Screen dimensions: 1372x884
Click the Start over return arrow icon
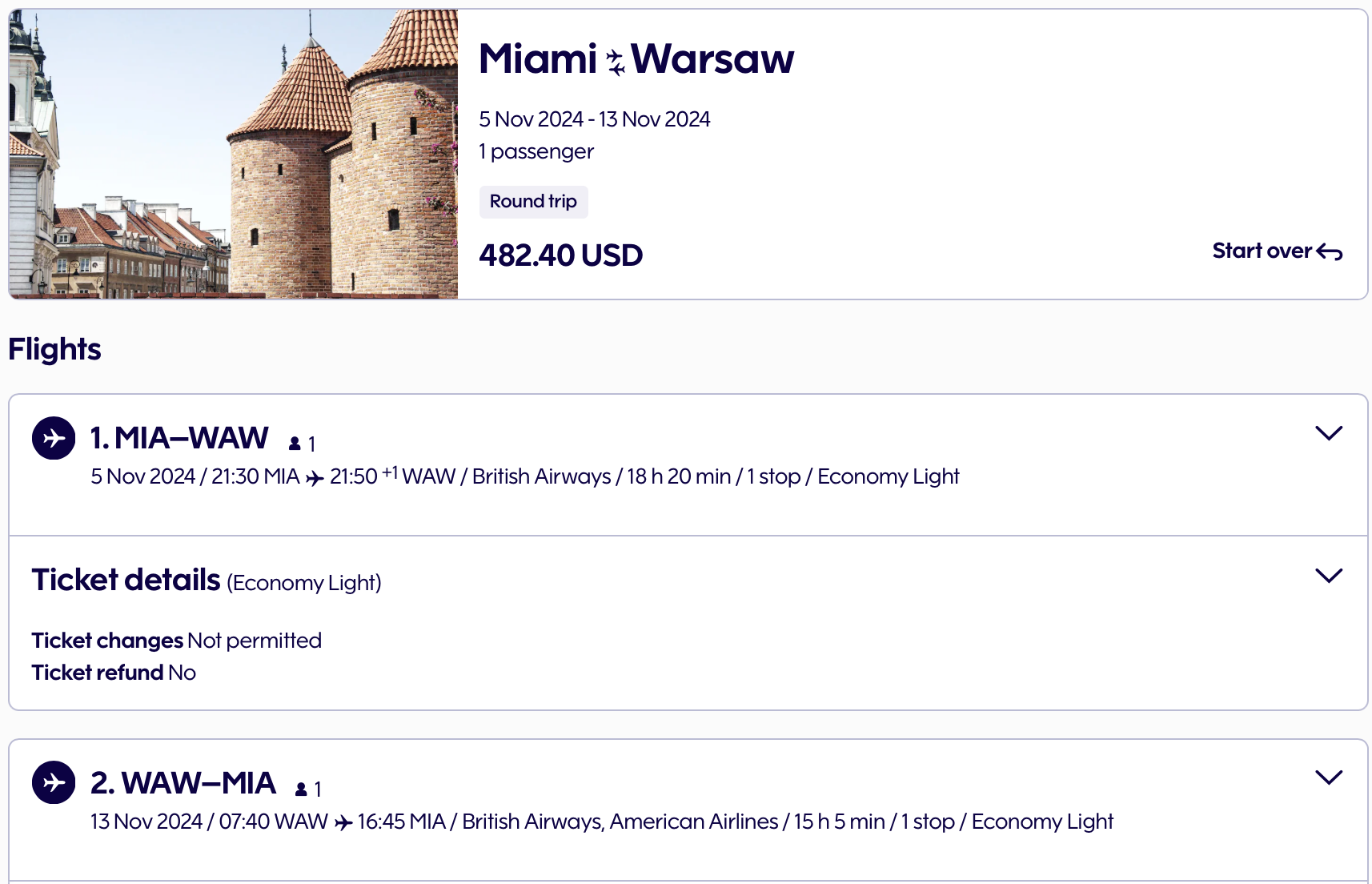pyautogui.click(x=1330, y=252)
